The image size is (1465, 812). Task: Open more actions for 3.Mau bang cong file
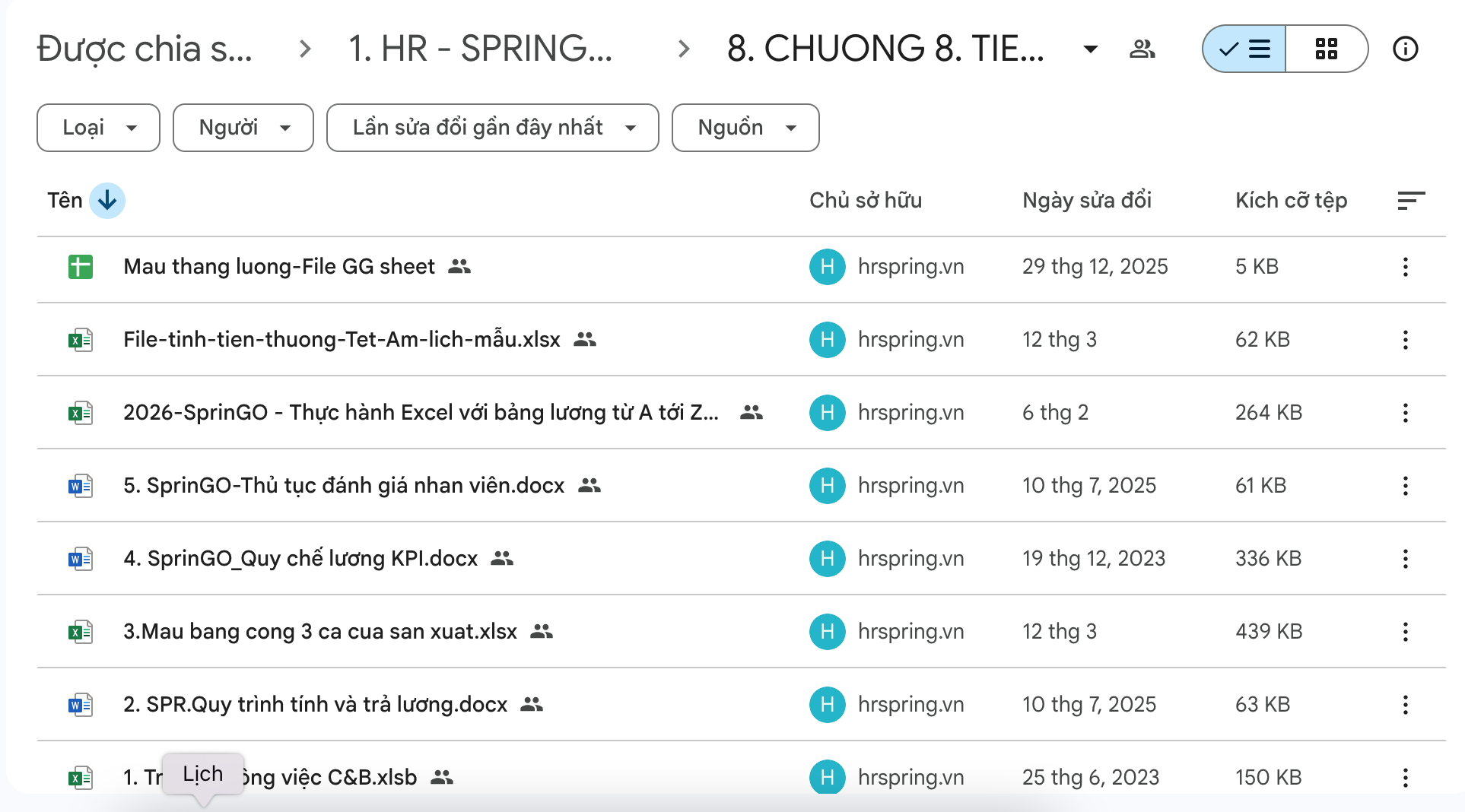click(x=1405, y=632)
